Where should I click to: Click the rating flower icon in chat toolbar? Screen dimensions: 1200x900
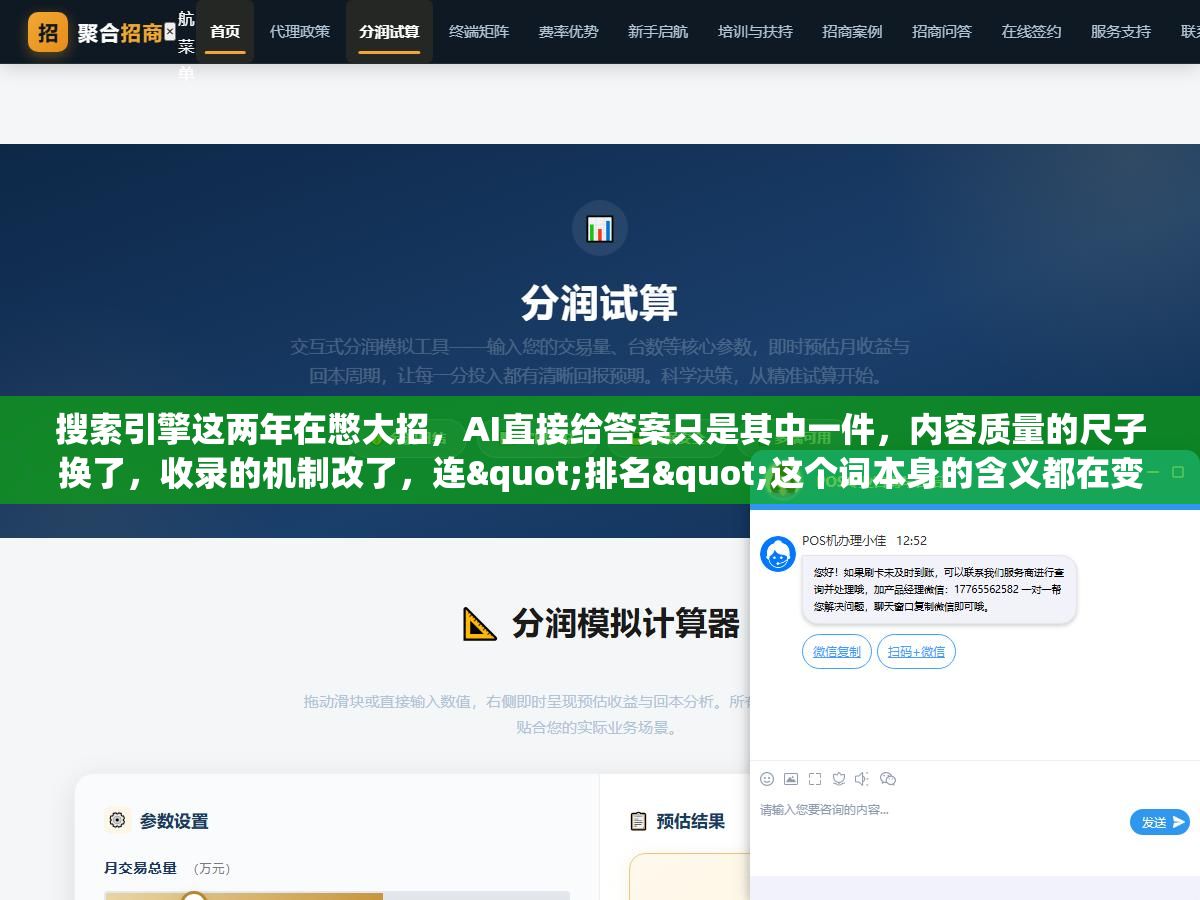tap(839, 778)
